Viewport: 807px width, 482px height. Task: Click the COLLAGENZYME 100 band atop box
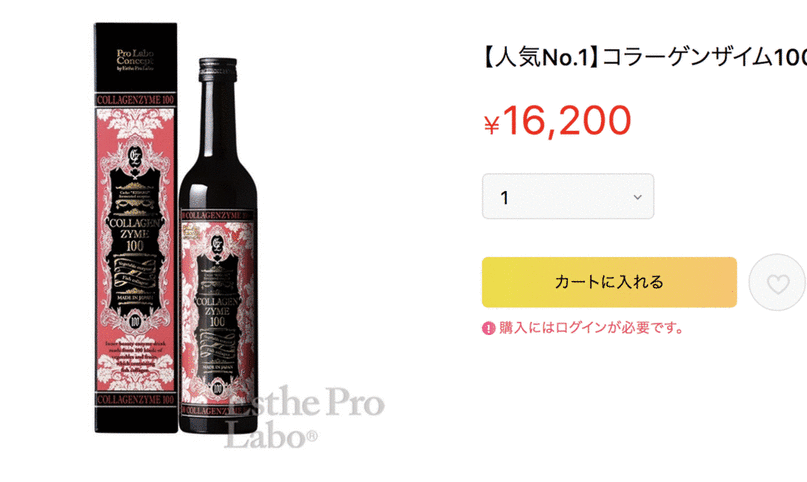pyautogui.click(x=136, y=100)
